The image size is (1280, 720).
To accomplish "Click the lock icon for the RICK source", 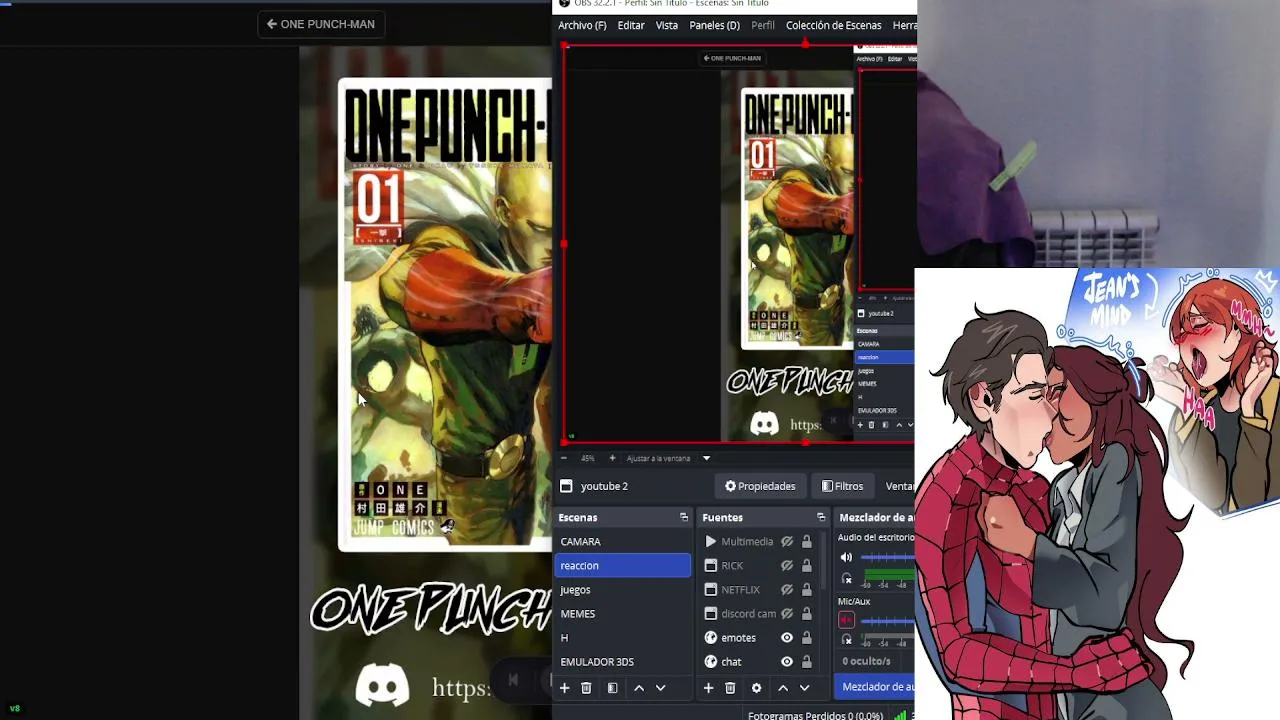I will click(x=806, y=565).
